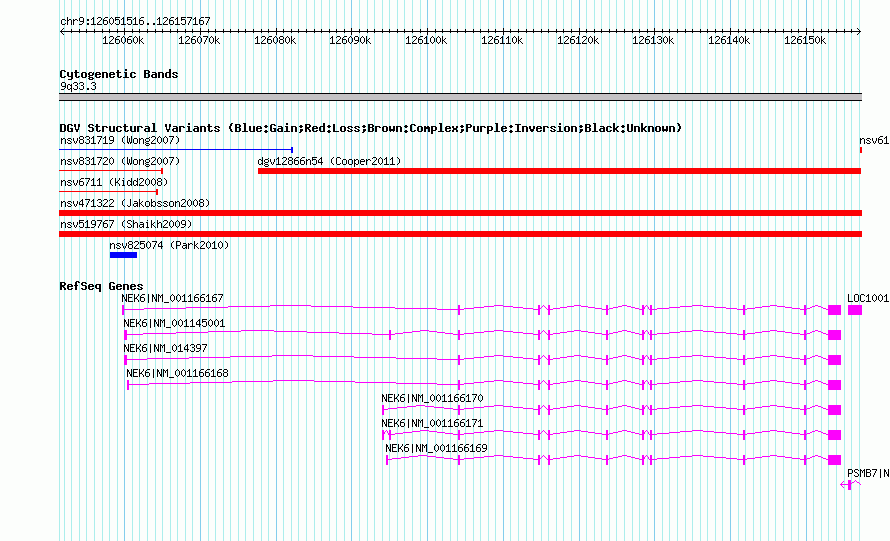Click the 126060k ruler tick label

(x=123, y=40)
